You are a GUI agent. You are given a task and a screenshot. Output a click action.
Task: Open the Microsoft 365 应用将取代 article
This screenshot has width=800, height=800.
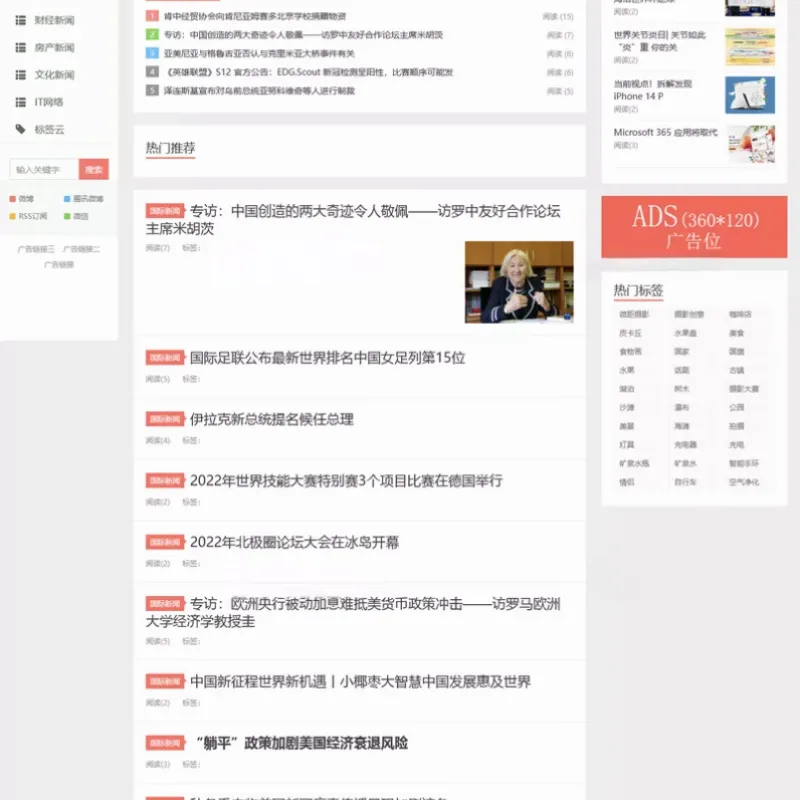coord(665,133)
